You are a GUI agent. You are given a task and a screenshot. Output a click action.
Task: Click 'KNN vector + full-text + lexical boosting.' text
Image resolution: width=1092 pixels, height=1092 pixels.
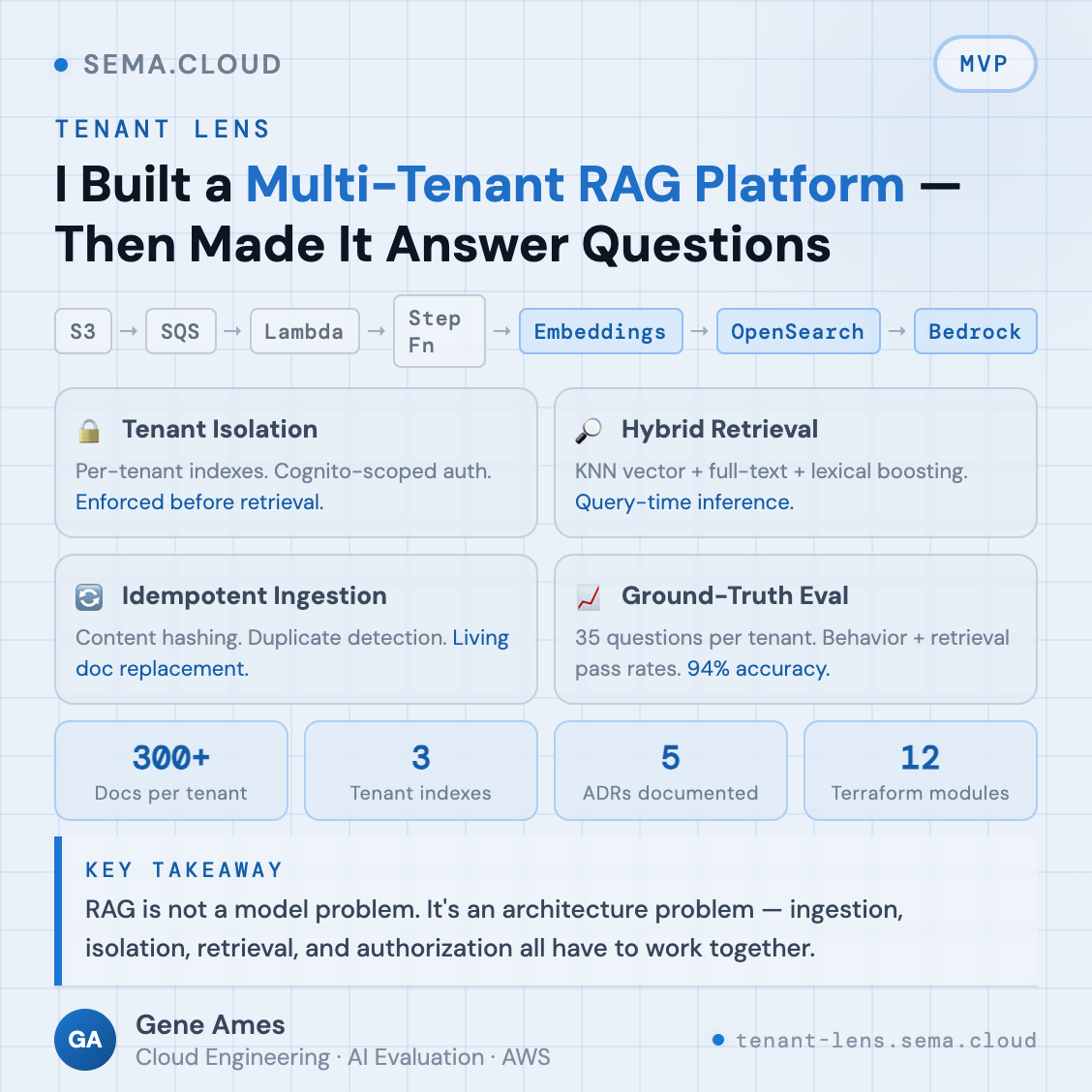pyautogui.click(x=771, y=471)
